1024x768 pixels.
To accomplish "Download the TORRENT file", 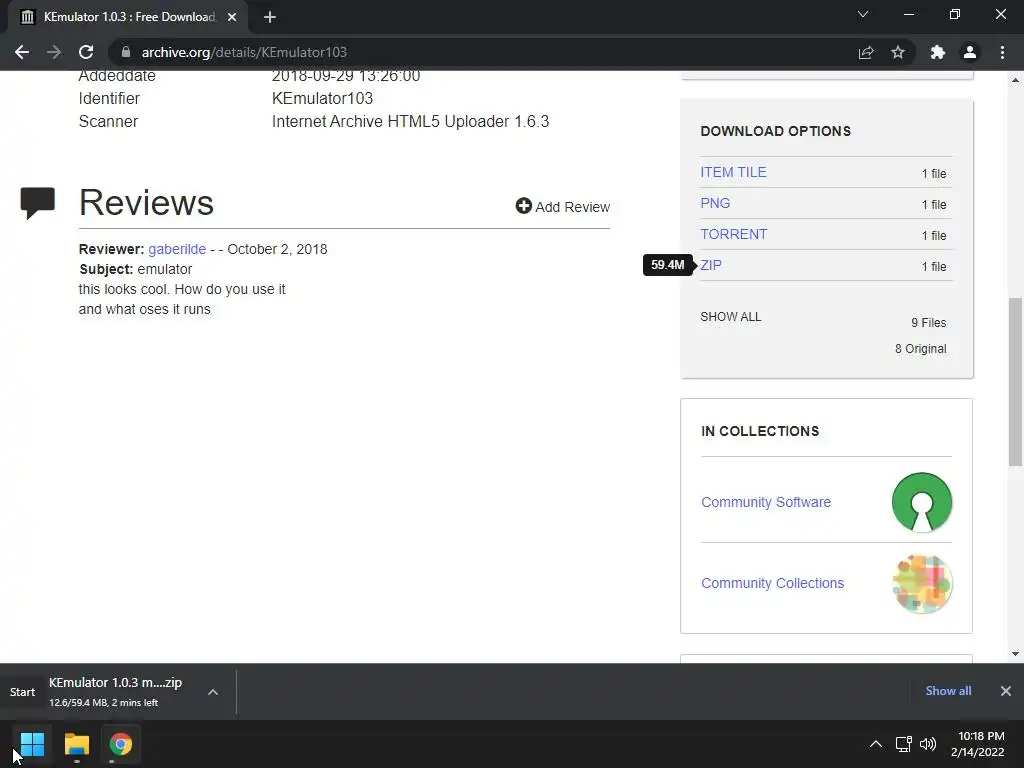I will (x=733, y=234).
